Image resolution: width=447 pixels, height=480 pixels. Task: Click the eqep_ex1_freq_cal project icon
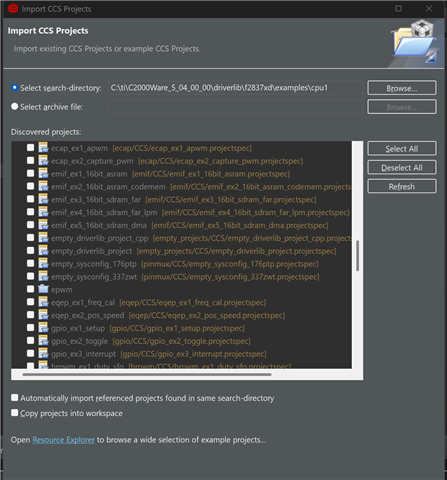(43, 302)
